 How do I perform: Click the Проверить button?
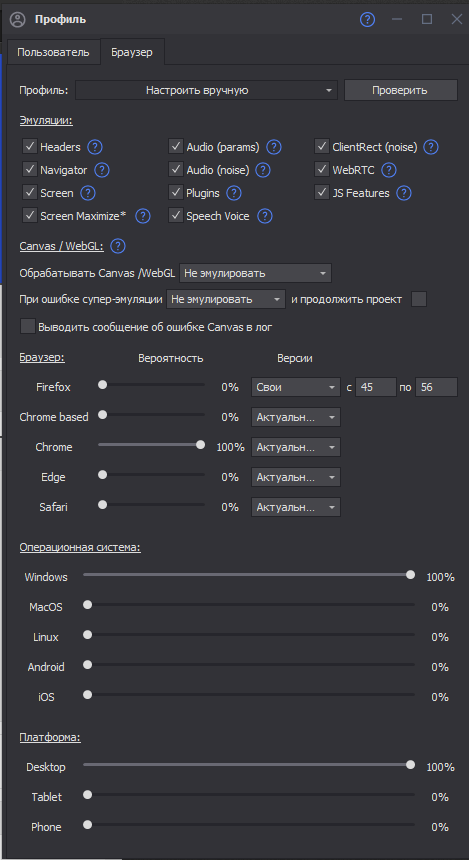[400, 90]
